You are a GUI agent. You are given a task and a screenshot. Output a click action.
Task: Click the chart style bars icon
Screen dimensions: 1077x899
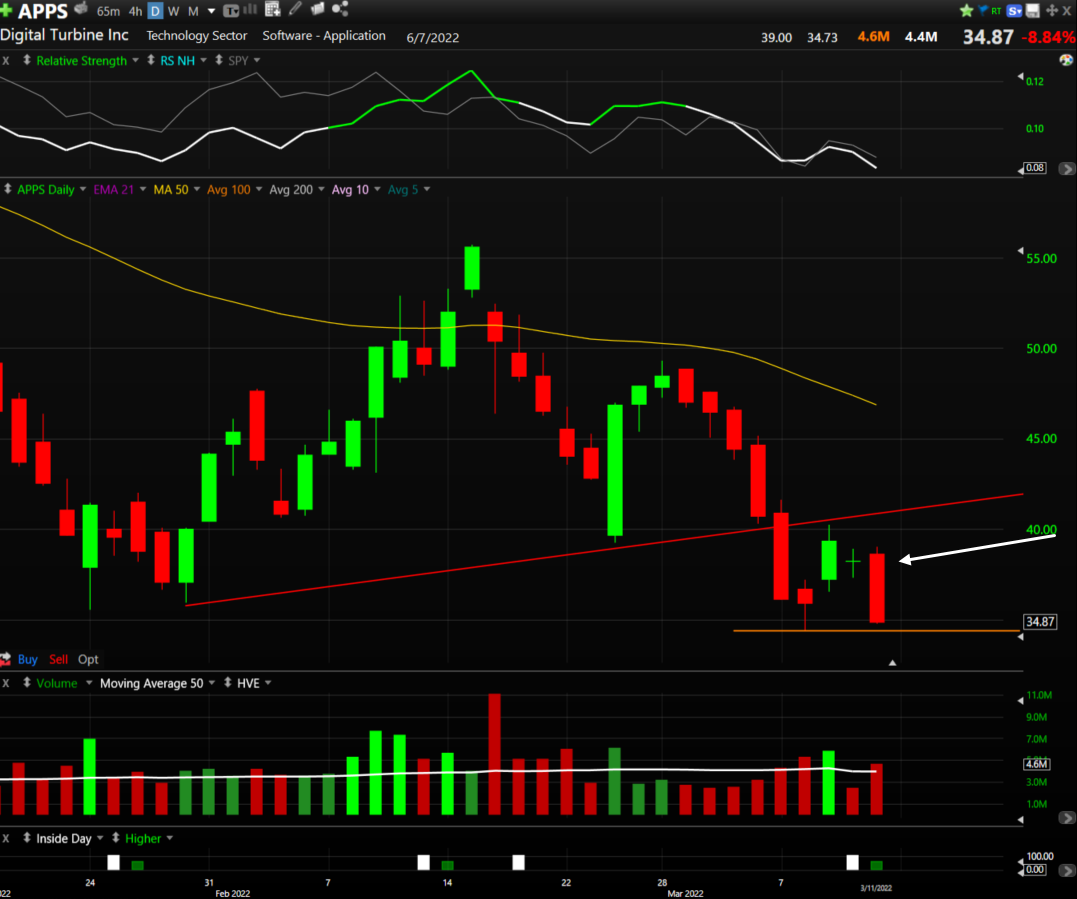[x=250, y=10]
